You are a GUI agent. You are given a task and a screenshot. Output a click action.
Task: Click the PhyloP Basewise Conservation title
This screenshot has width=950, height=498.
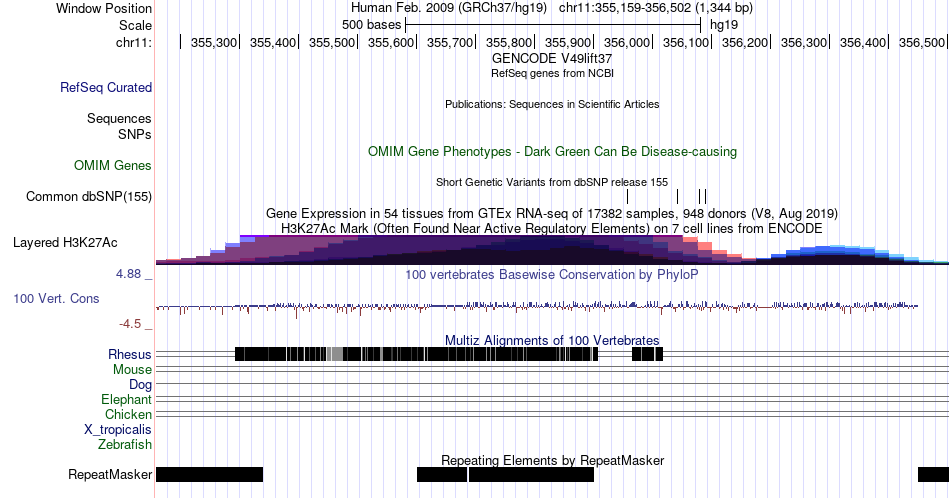[x=552, y=274]
